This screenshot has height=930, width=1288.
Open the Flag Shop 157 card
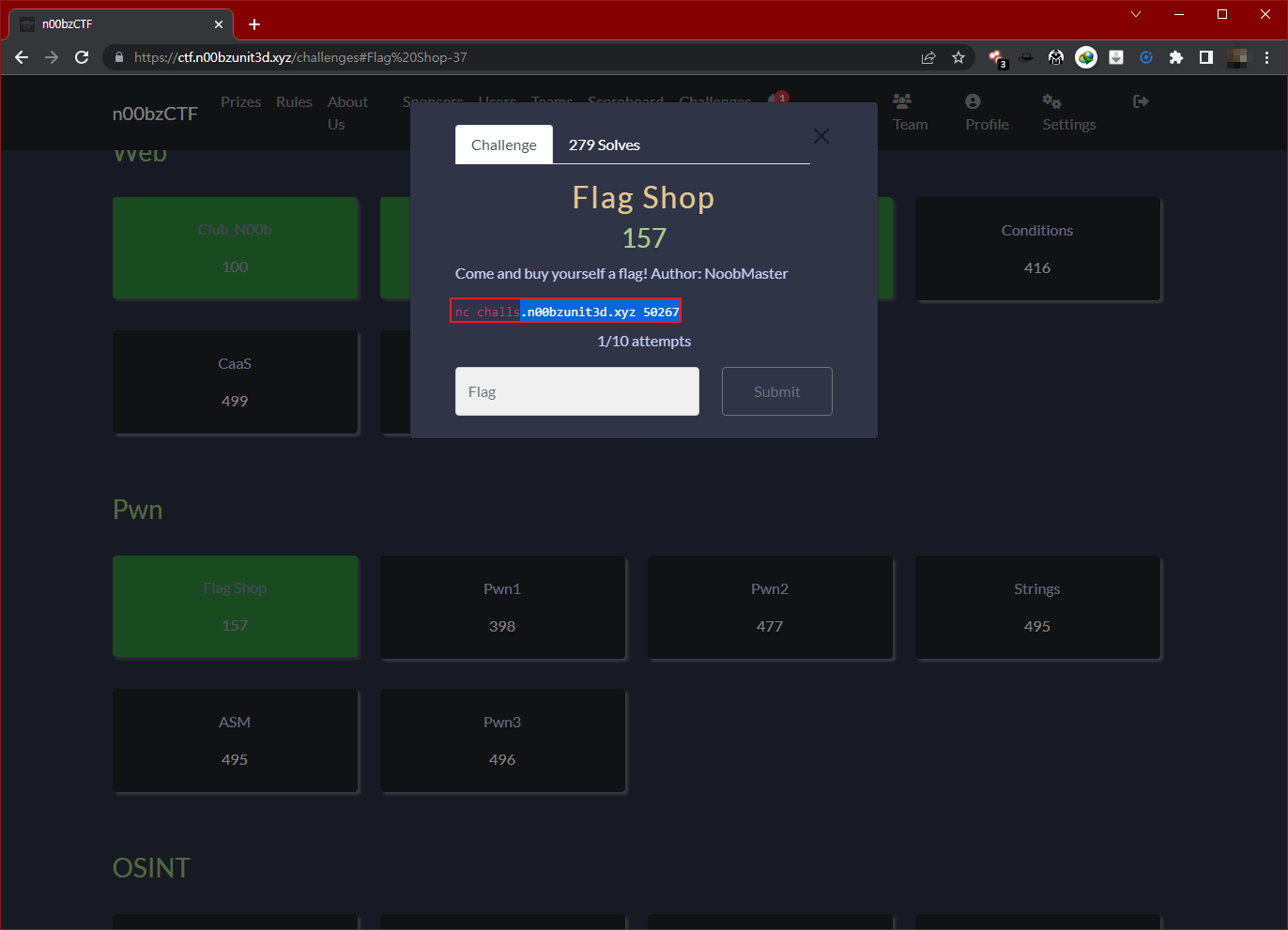pyautogui.click(x=235, y=606)
